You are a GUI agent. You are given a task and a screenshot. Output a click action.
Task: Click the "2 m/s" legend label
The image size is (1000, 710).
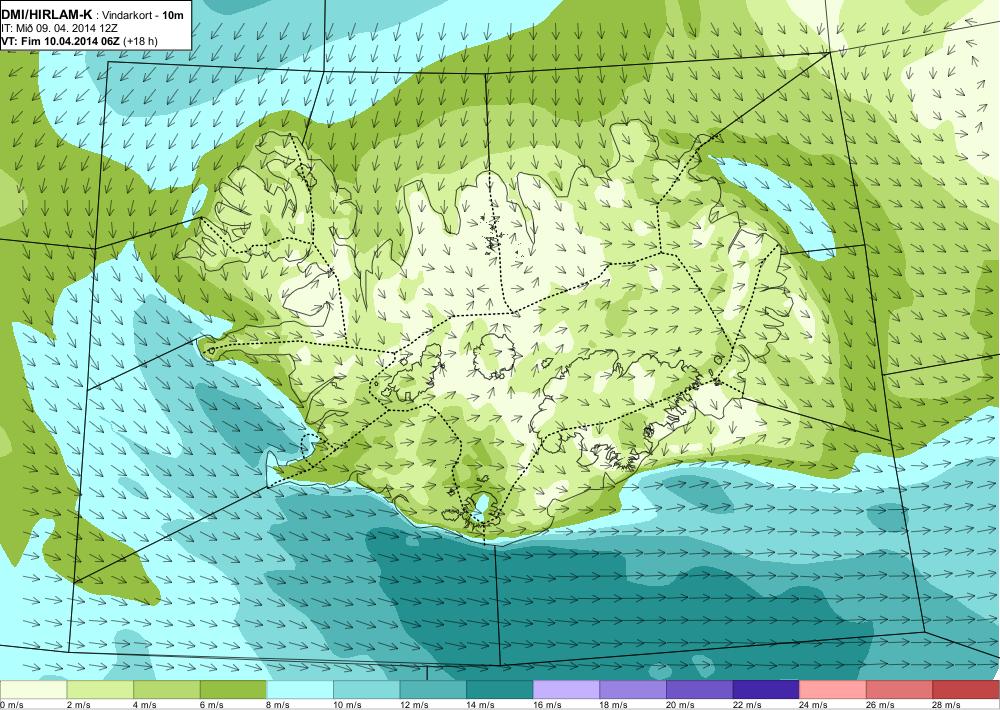pyautogui.click(x=78, y=705)
